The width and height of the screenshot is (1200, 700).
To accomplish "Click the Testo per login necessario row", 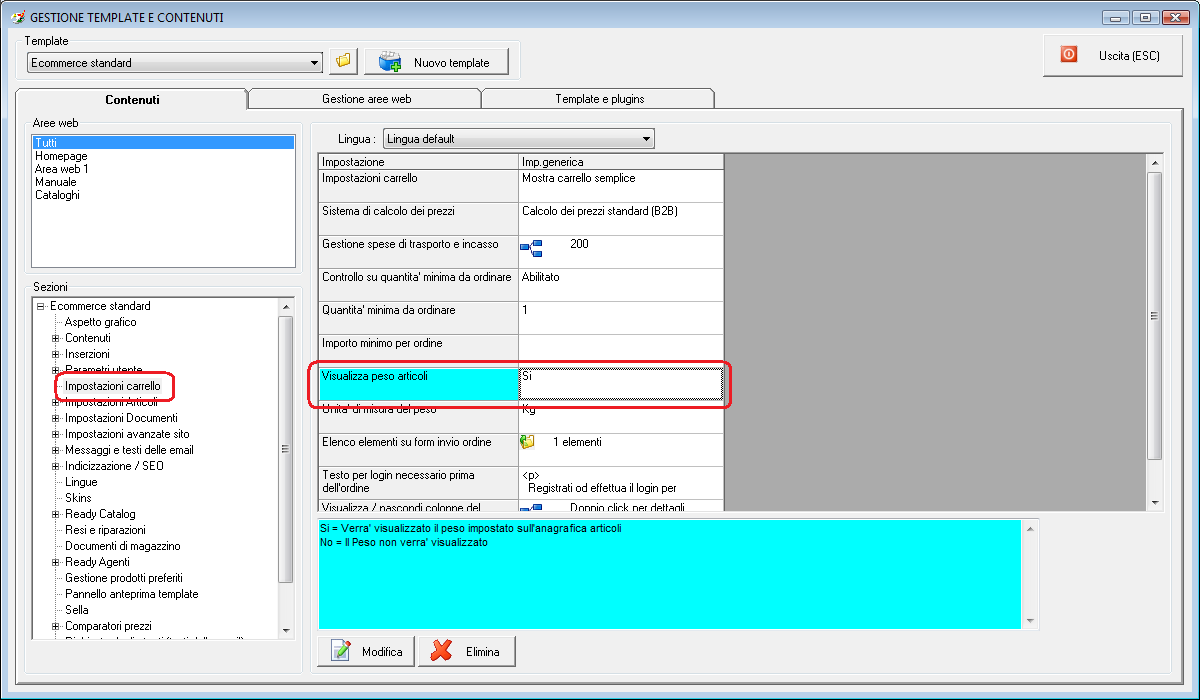I will coord(521,483).
